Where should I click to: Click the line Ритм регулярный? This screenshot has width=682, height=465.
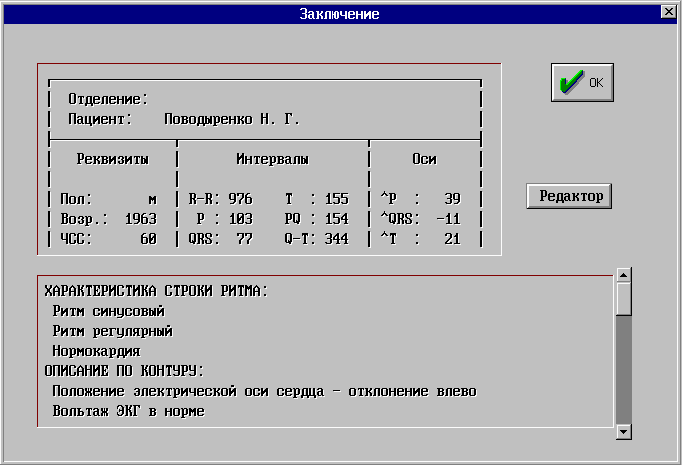click(113, 331)
